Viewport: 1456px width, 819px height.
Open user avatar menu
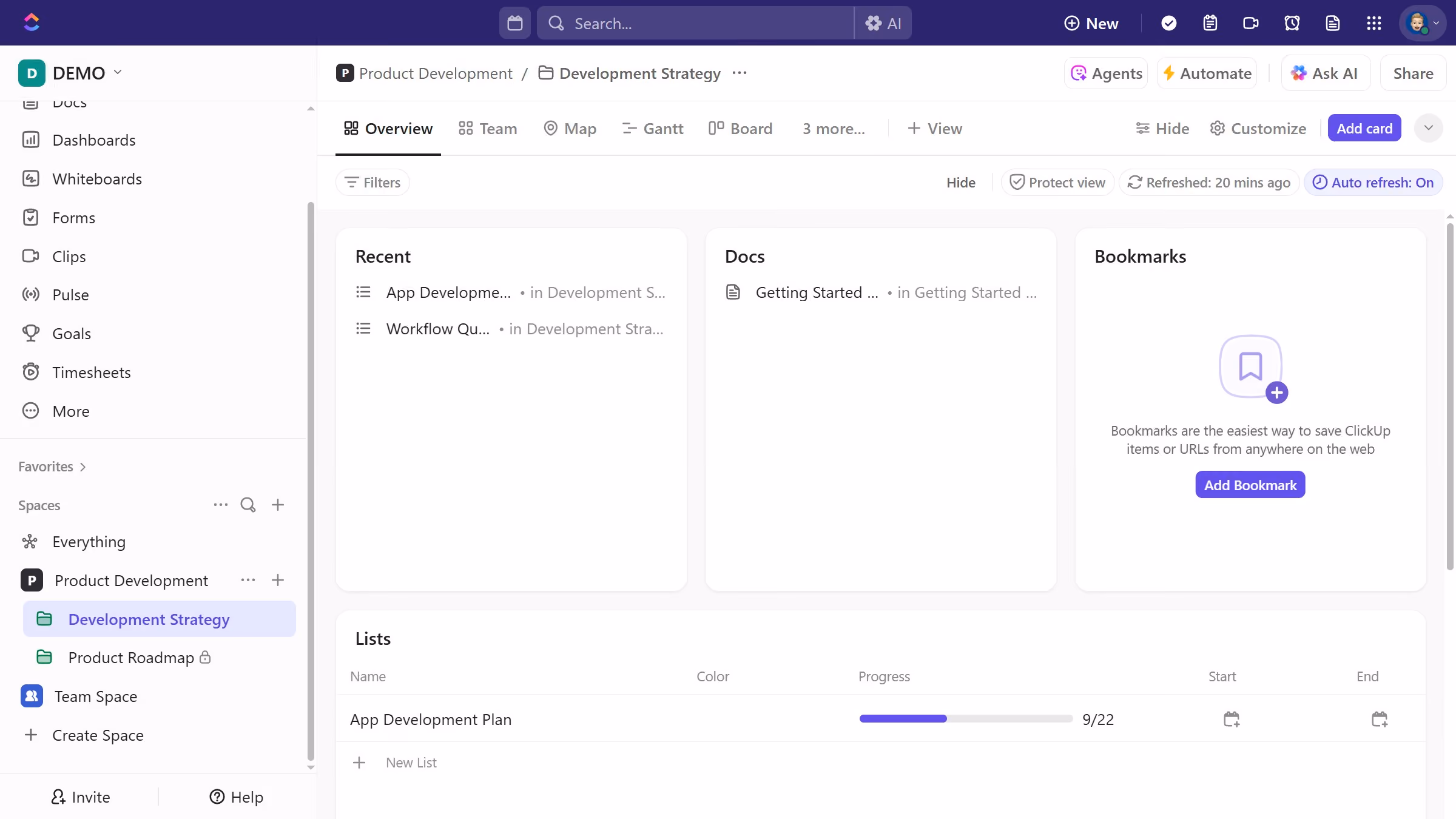coord(1423,23)
